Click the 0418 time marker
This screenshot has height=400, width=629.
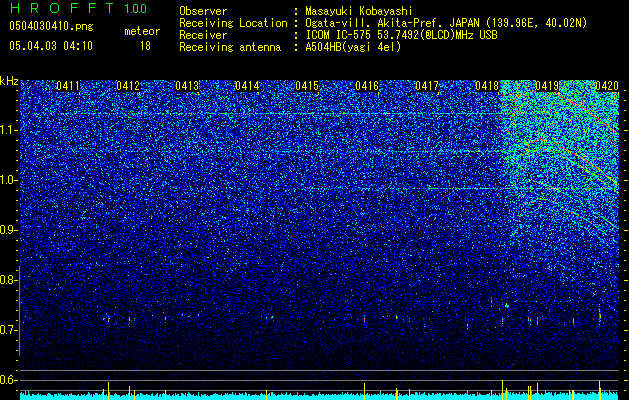pyautogui.click(x=487, y=86)
